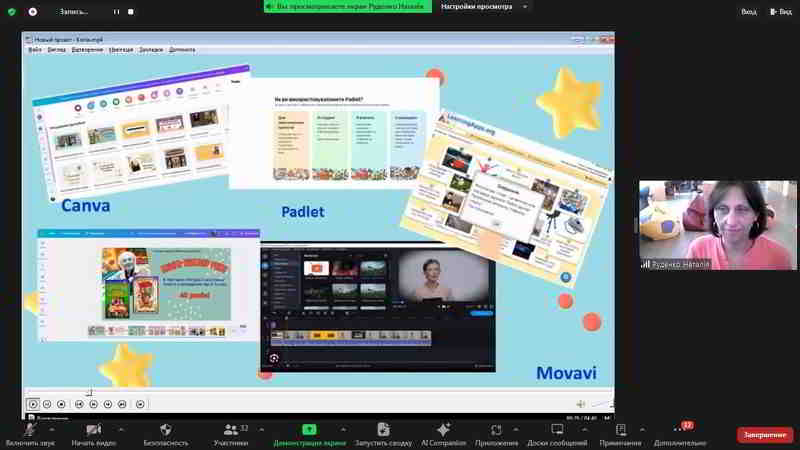Start camera with the Начать видео icon
The height and width of the screenshot is (450, 800).
pyautogui.click(x=93, y=430)
